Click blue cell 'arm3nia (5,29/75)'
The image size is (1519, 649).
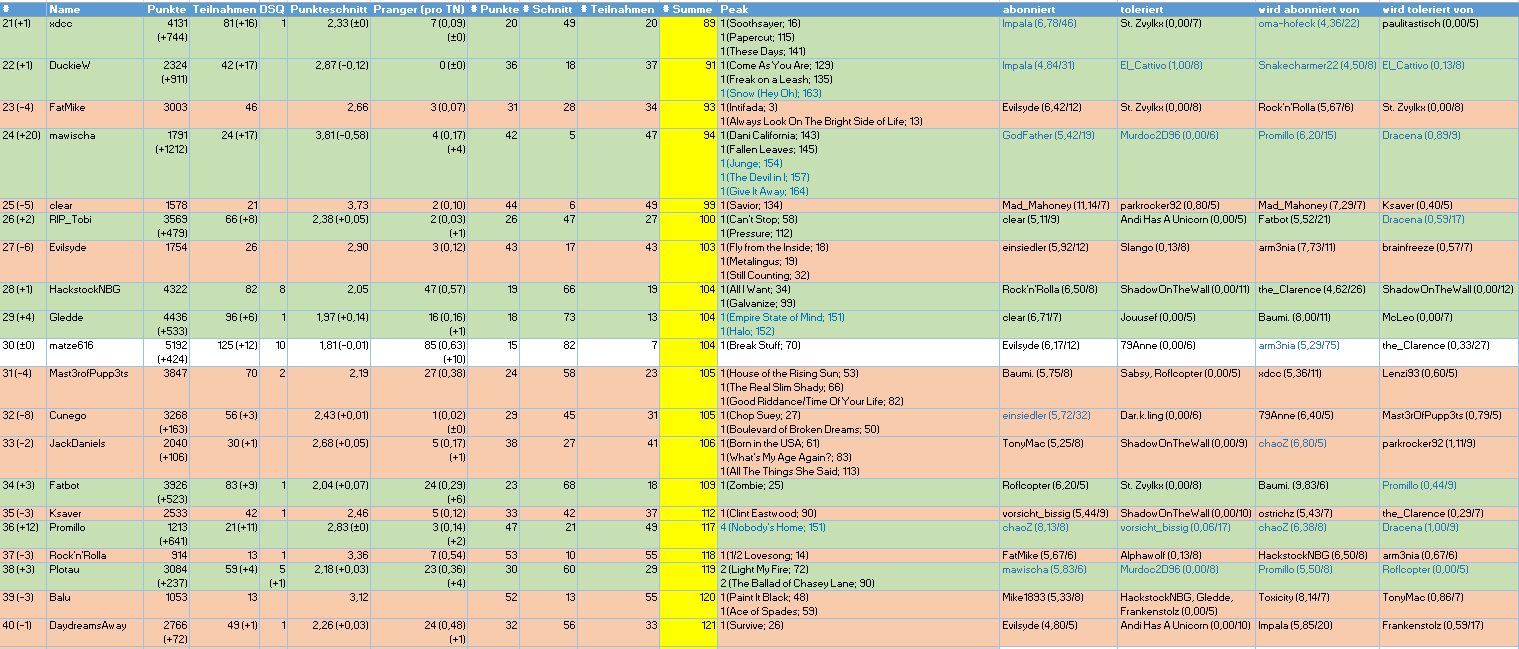[x=1298, y=345]
